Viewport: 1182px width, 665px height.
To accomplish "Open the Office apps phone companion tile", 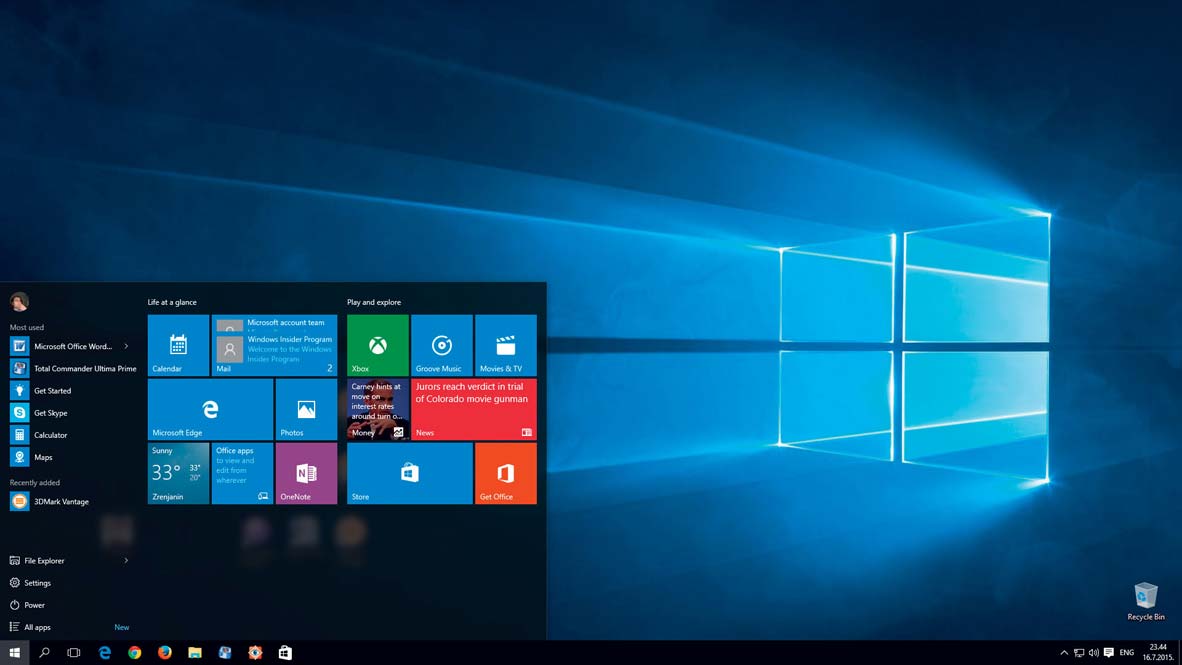I will [x=242, y=473].
